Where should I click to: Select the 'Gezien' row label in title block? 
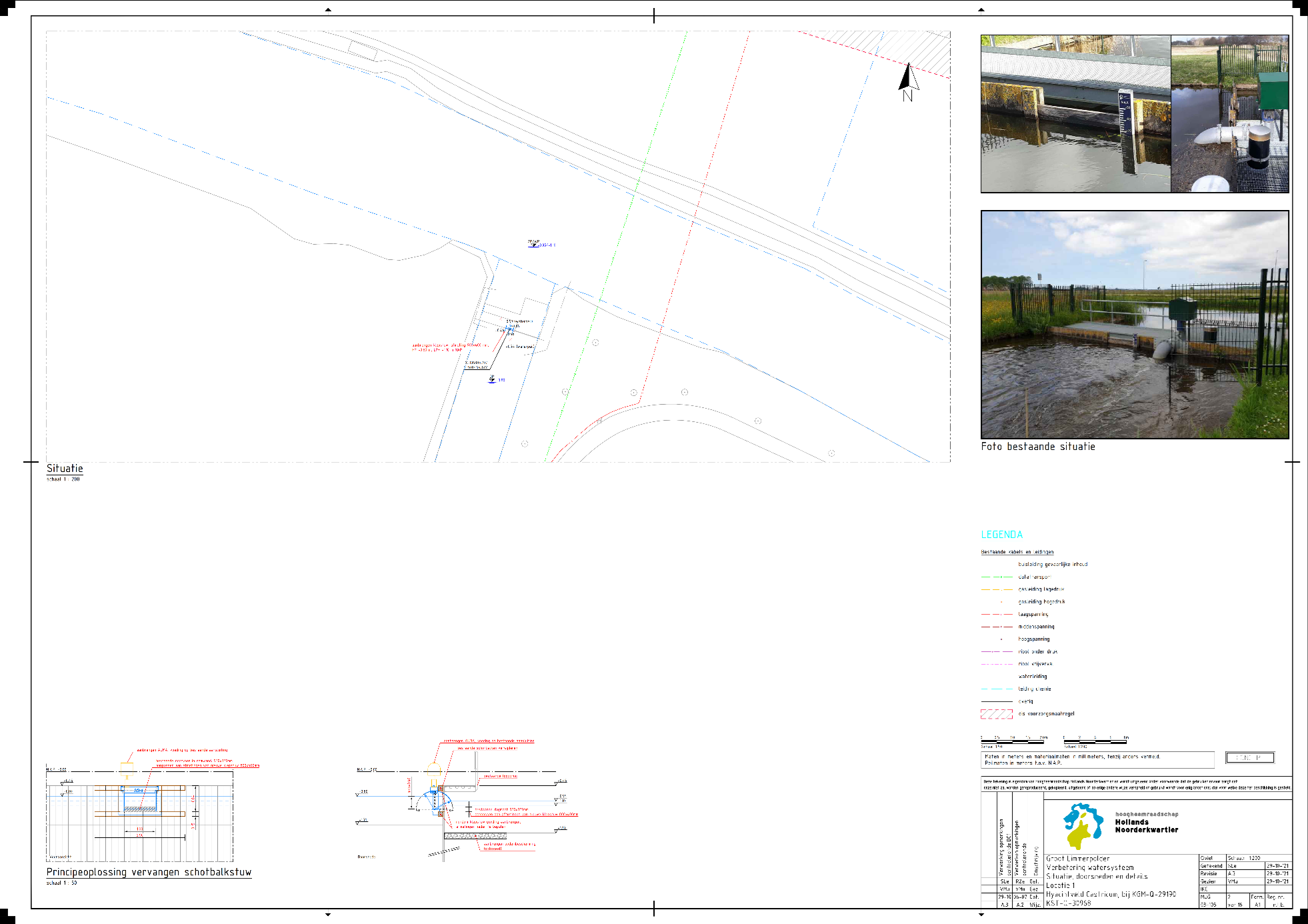[x=1207, y=881]
